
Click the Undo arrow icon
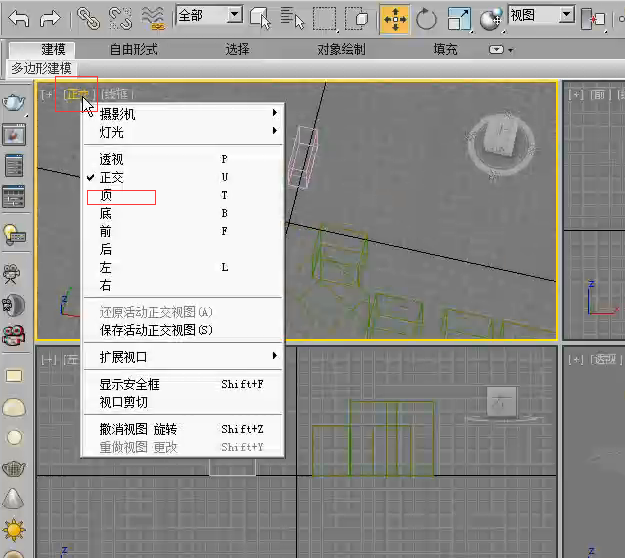pos(19,18)
